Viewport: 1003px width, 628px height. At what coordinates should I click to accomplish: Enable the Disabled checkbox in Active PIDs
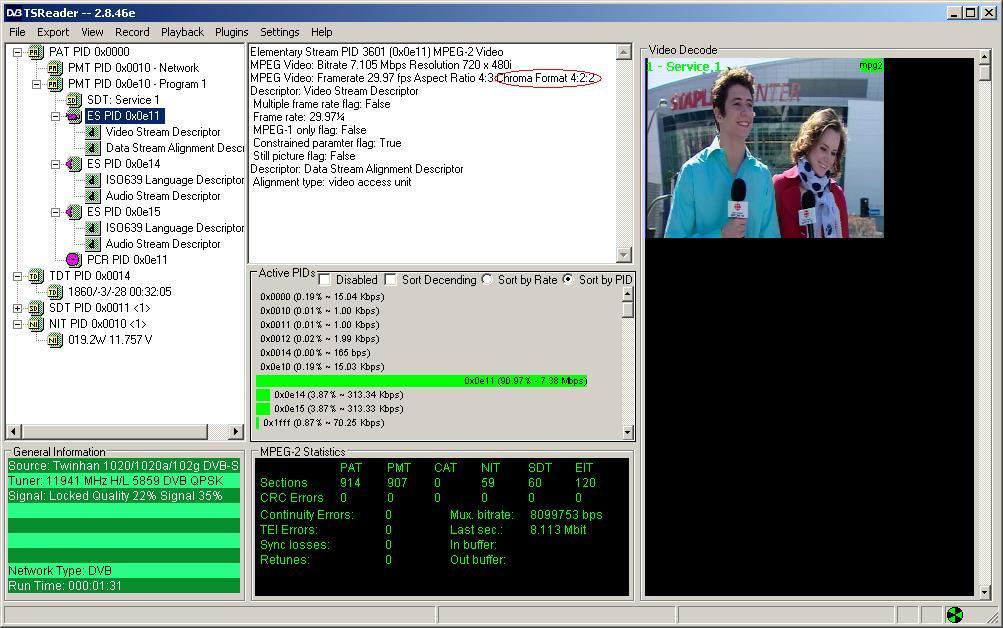[324, 279]
